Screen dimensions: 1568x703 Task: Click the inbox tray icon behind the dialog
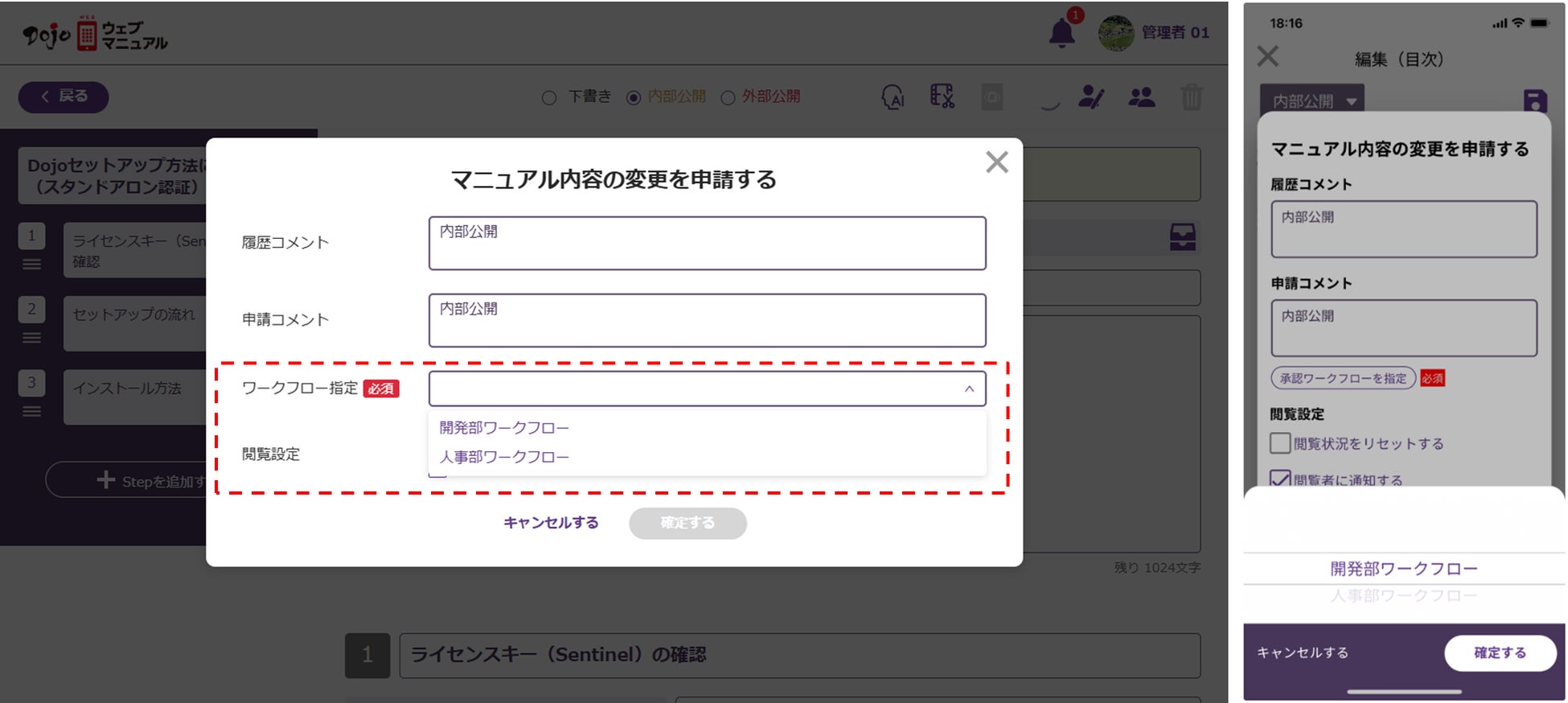point(1182,237)
